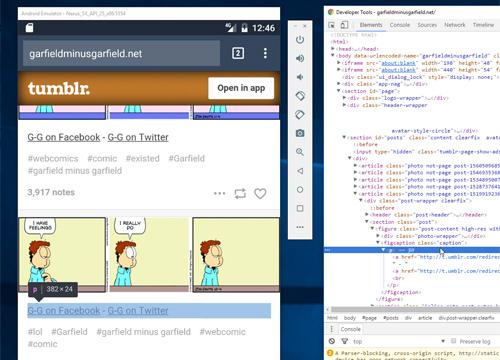Viewport: 500px width, 360px height.
Task: Click the tumblr logo in banner
Action: [59, 89]
